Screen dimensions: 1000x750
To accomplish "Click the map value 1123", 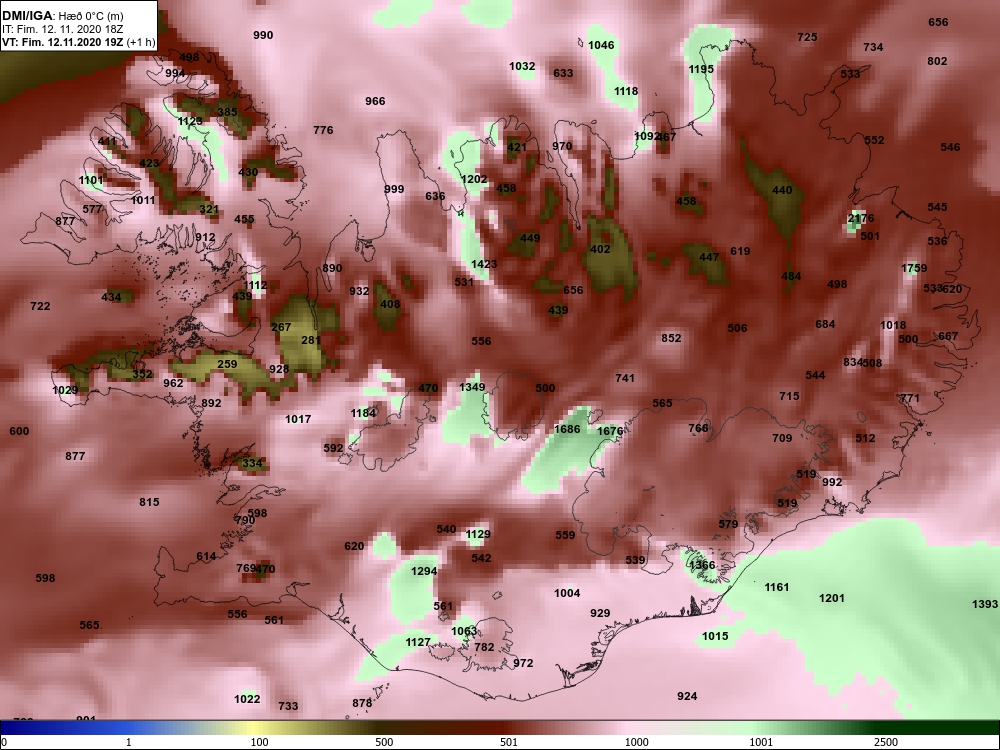I will 190,121.
